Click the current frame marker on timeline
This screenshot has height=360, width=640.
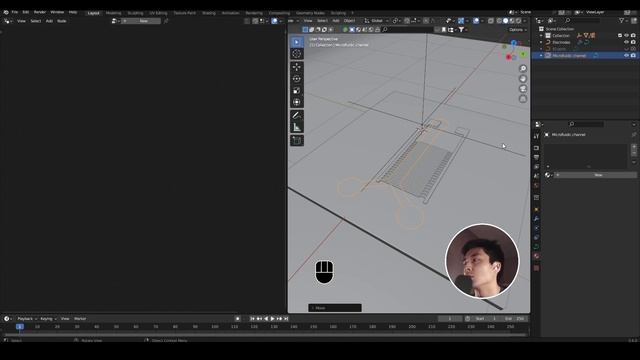[x=20, y=327]
